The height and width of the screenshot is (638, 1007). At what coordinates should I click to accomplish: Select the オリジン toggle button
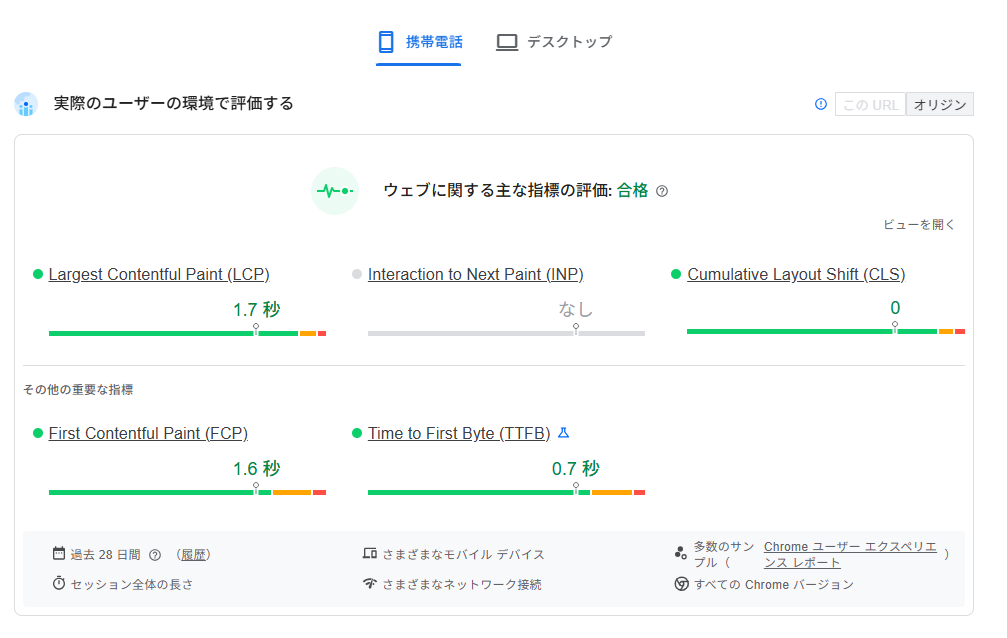click(x=940, y=104)
